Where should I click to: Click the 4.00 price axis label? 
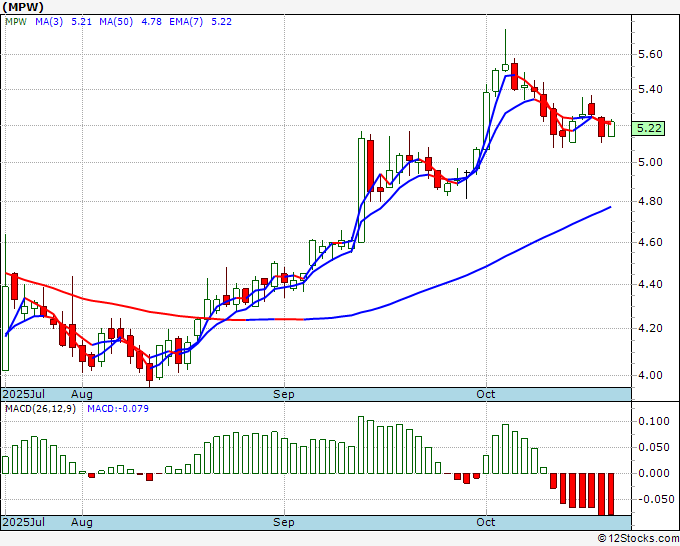[650, 375]
